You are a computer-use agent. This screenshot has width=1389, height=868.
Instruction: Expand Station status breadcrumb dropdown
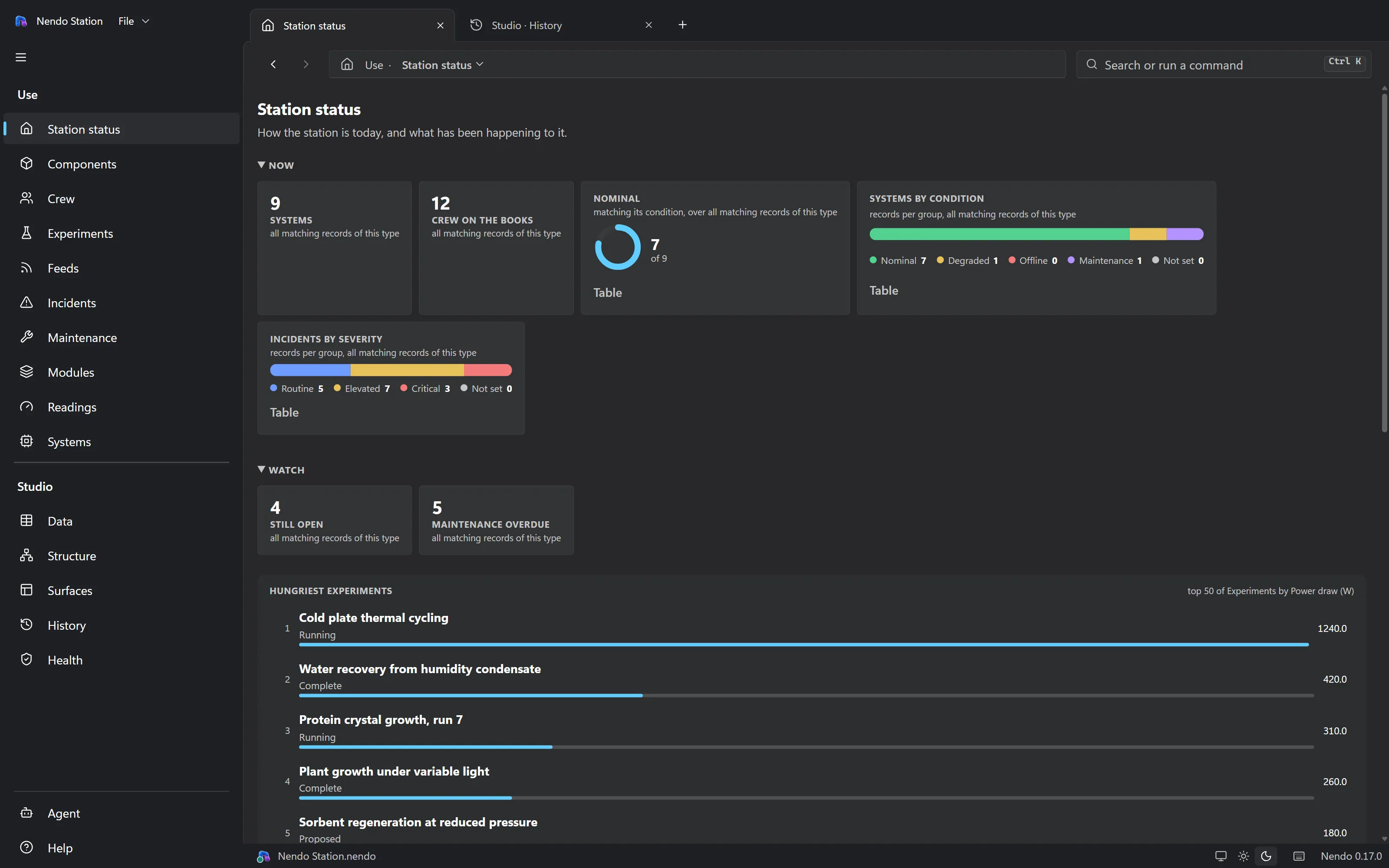tap(443, 65)
